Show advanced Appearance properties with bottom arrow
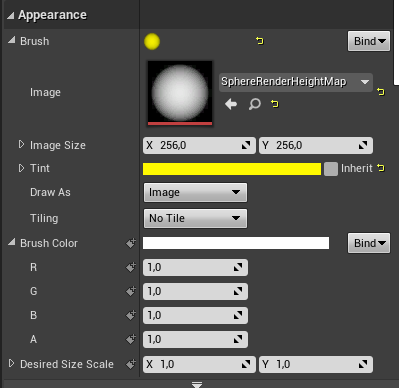Viewport: 399px width, 388px height. [197, 384]
